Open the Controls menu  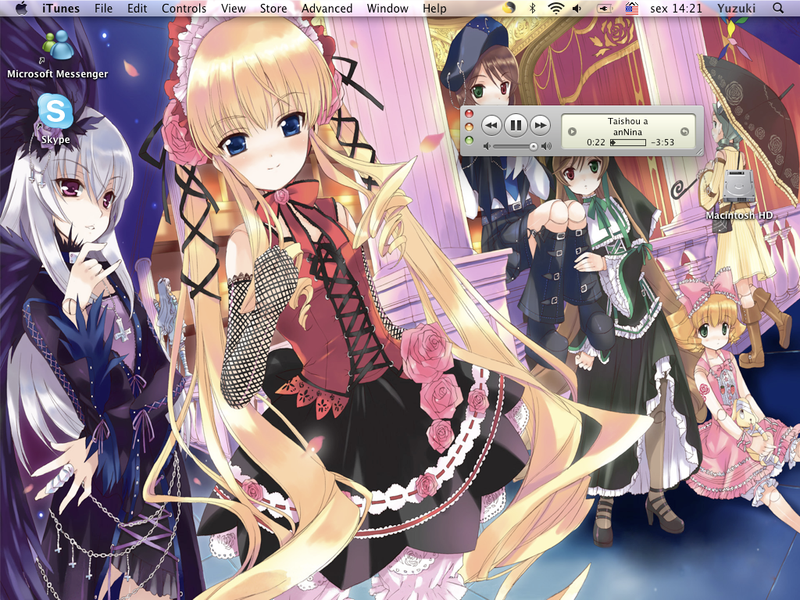tap(184, 8)
